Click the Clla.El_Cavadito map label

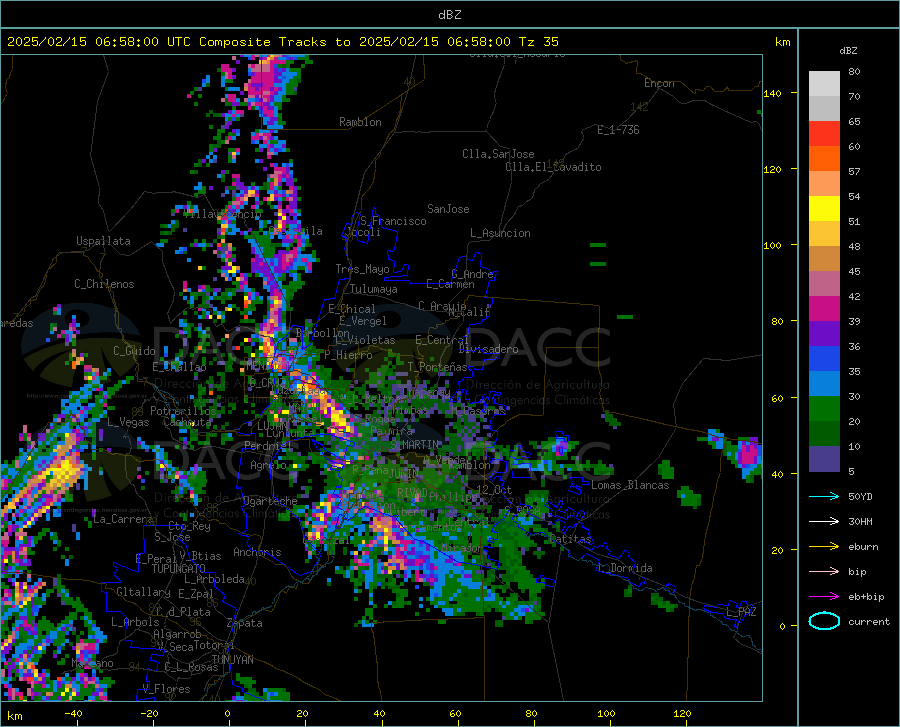[553, 167]
